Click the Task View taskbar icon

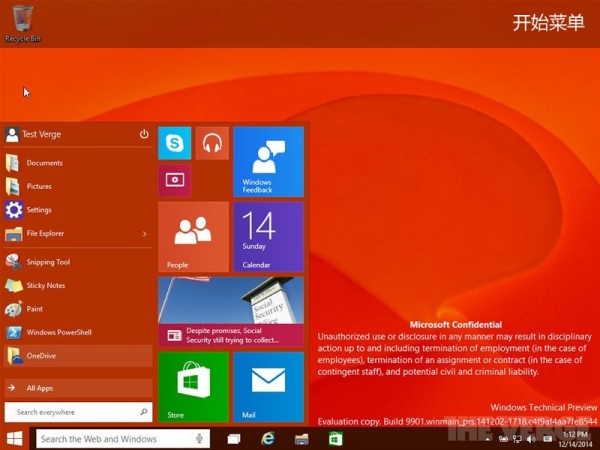[x=234, y=439]
